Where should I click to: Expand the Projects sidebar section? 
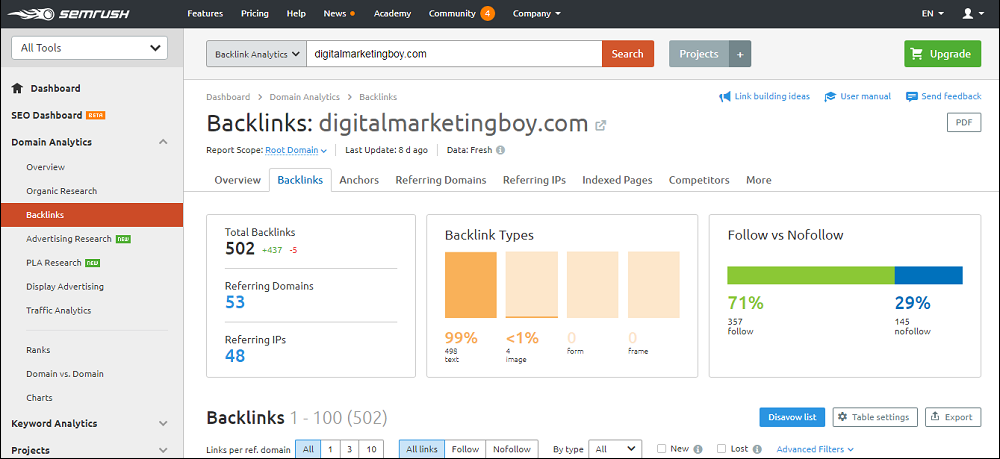(163, 450)
